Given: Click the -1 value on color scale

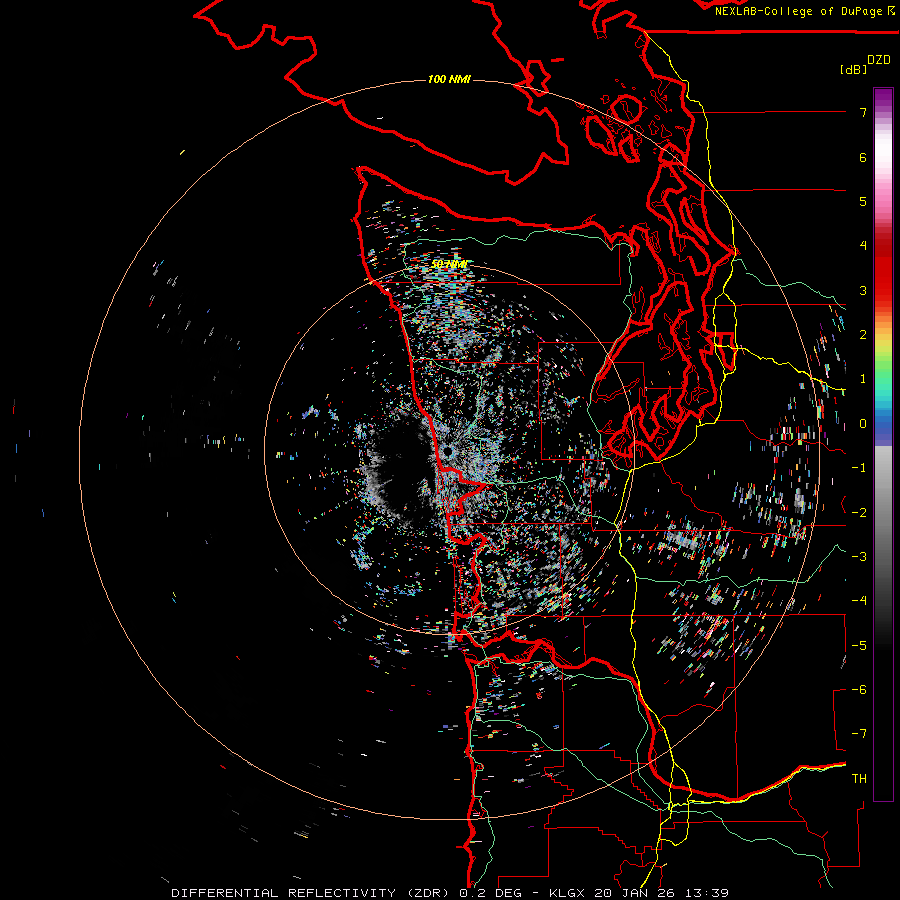Looking at the screenshot, I should pyautogui.click(x=859, y=468).
